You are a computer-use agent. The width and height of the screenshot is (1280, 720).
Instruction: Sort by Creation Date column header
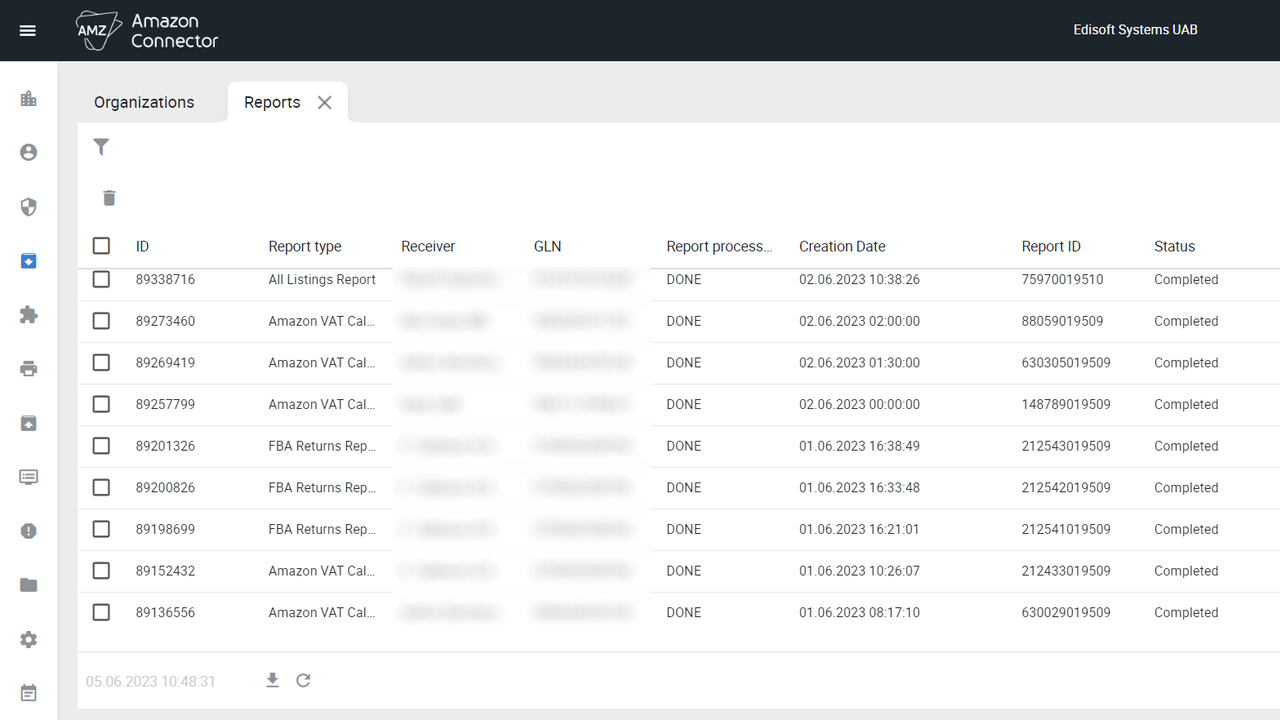pos(842,246)
